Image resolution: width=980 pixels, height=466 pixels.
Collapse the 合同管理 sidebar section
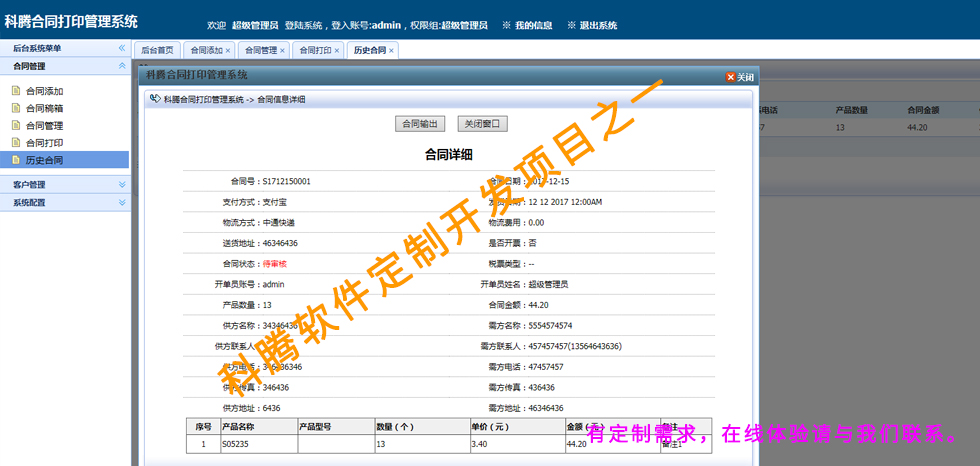[122, 66]
